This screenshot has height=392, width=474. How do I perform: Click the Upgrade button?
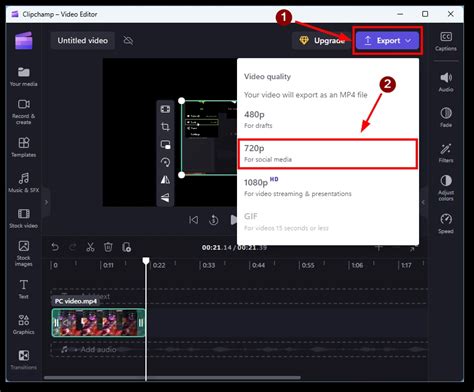pyautogui.click(x=322, y=41)
